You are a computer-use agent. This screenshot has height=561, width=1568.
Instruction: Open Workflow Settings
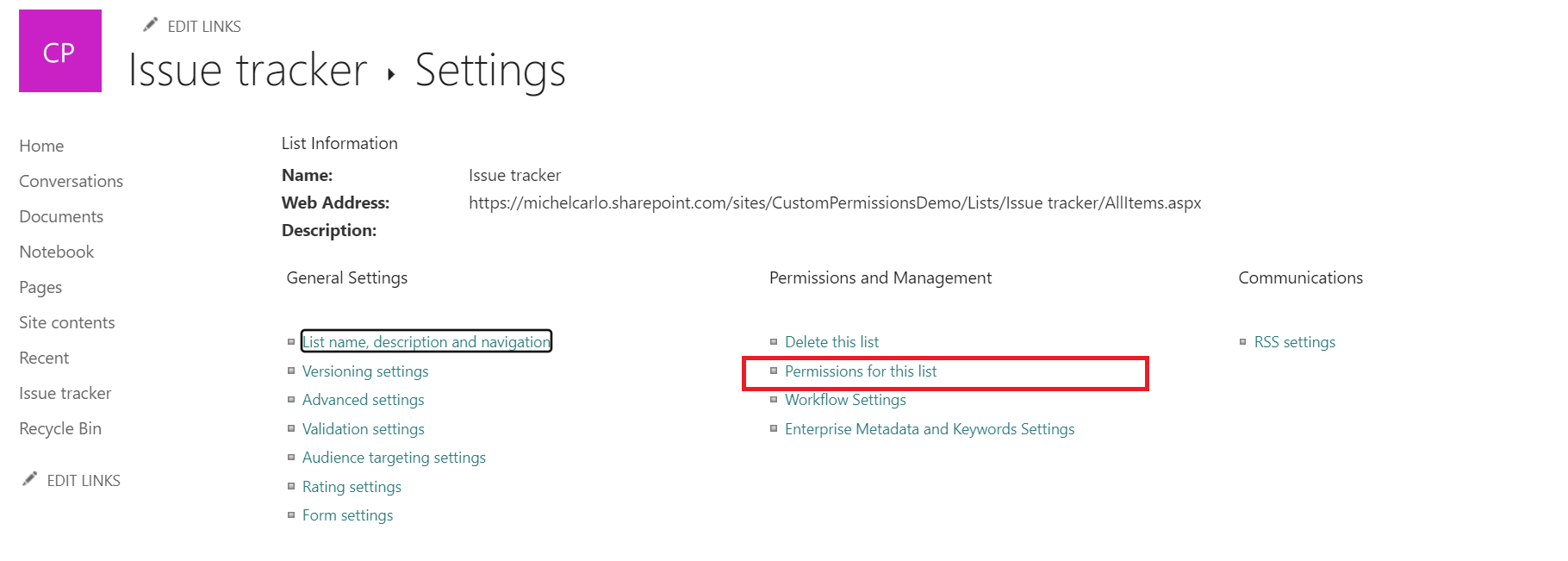845,399
